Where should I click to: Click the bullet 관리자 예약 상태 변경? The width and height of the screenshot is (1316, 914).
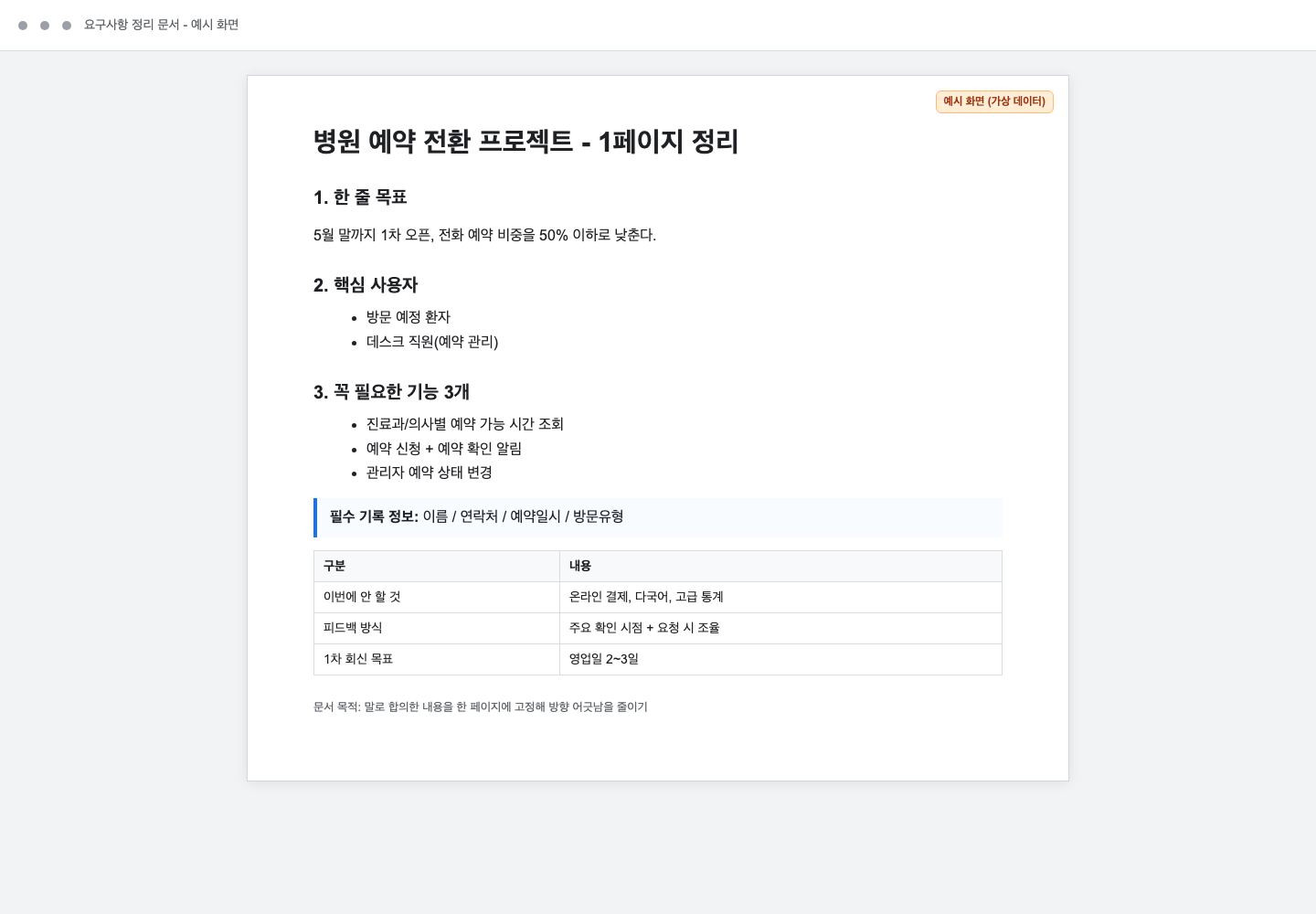tap(428, 473)
